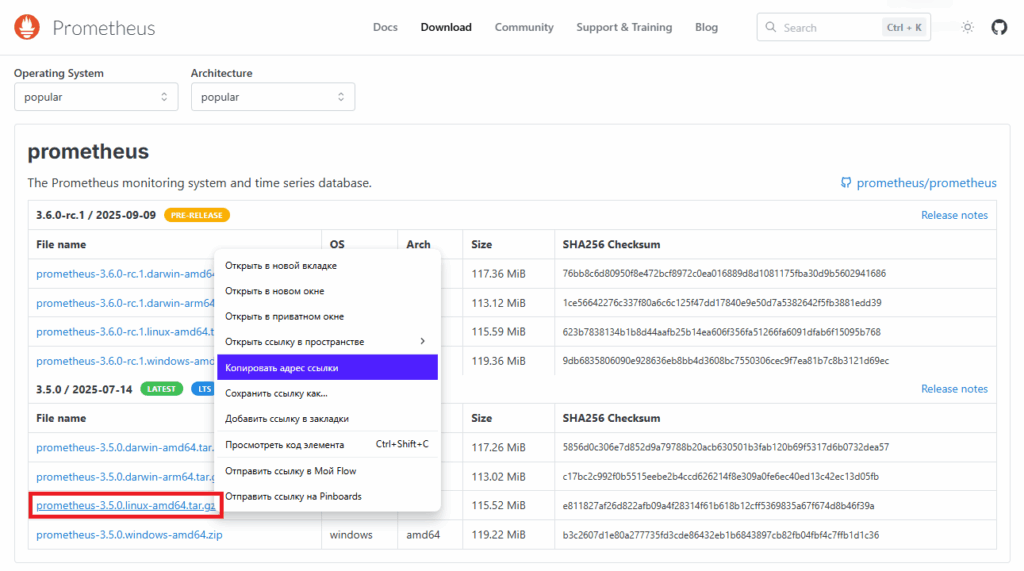1024x571 pixels.
Task: Click the 117.26 MiB size cell
Action: coord(498,448)
